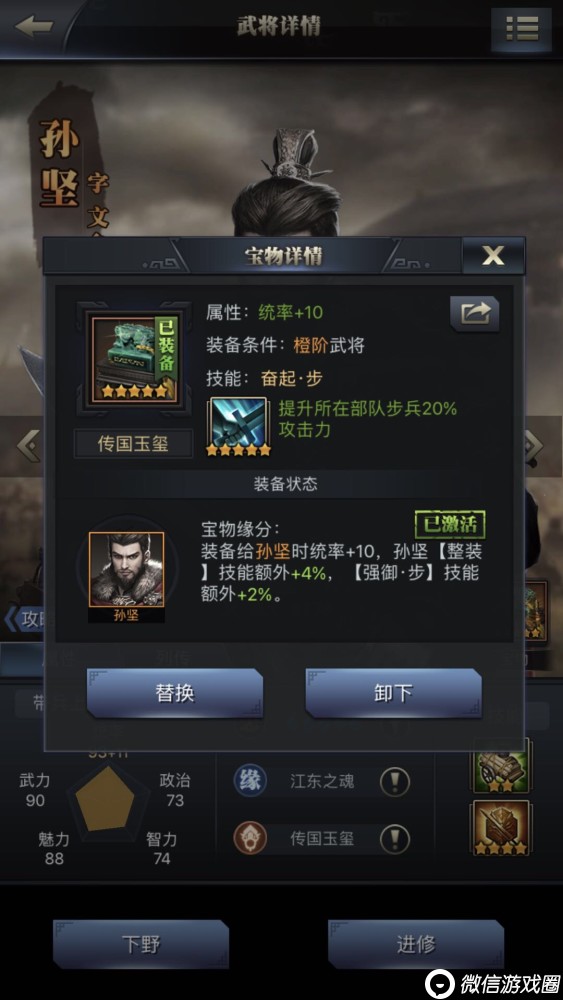Go to previous general with left chevron

pyautogui.click(x=27, y=446)
